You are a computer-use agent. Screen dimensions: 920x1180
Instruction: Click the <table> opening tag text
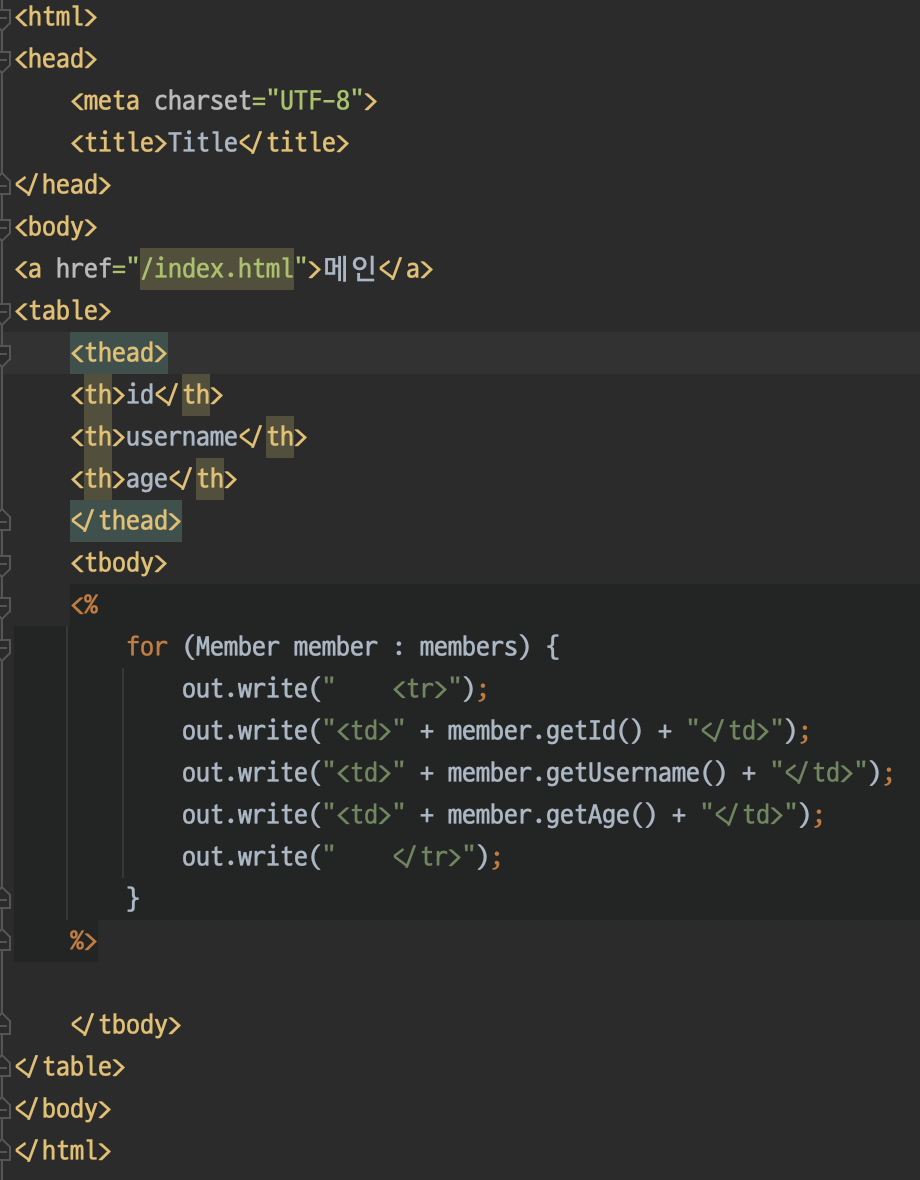(62, 311)
